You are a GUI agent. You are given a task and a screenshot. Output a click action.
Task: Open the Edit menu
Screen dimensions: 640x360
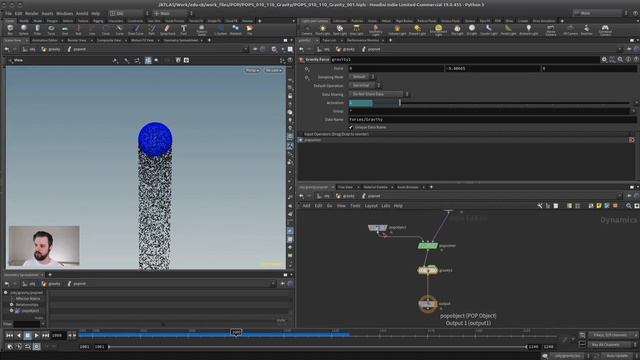(x=18, y=13)
